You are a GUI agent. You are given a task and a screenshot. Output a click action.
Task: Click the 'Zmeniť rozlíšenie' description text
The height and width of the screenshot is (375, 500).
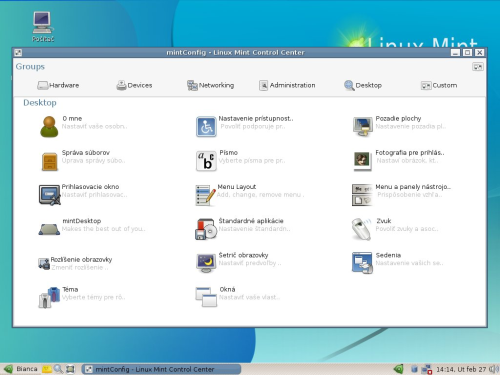(x=80, y=268)
